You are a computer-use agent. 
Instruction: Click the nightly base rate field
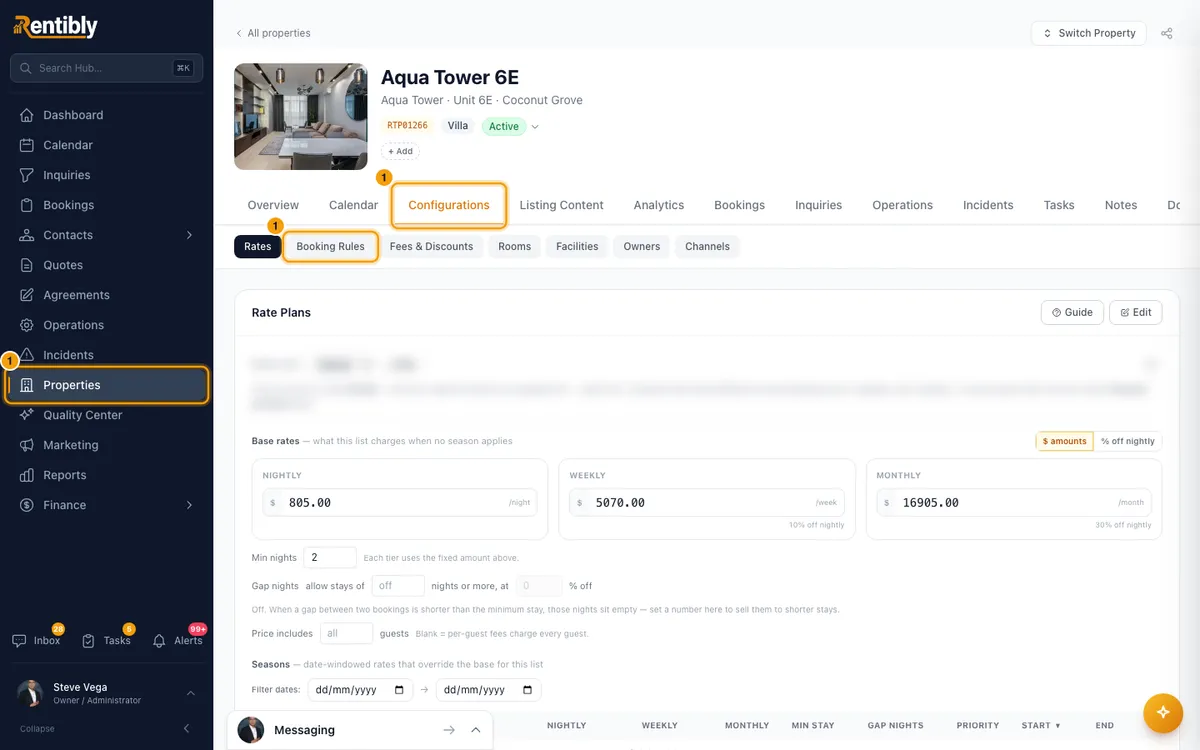[x=400, y=502]
